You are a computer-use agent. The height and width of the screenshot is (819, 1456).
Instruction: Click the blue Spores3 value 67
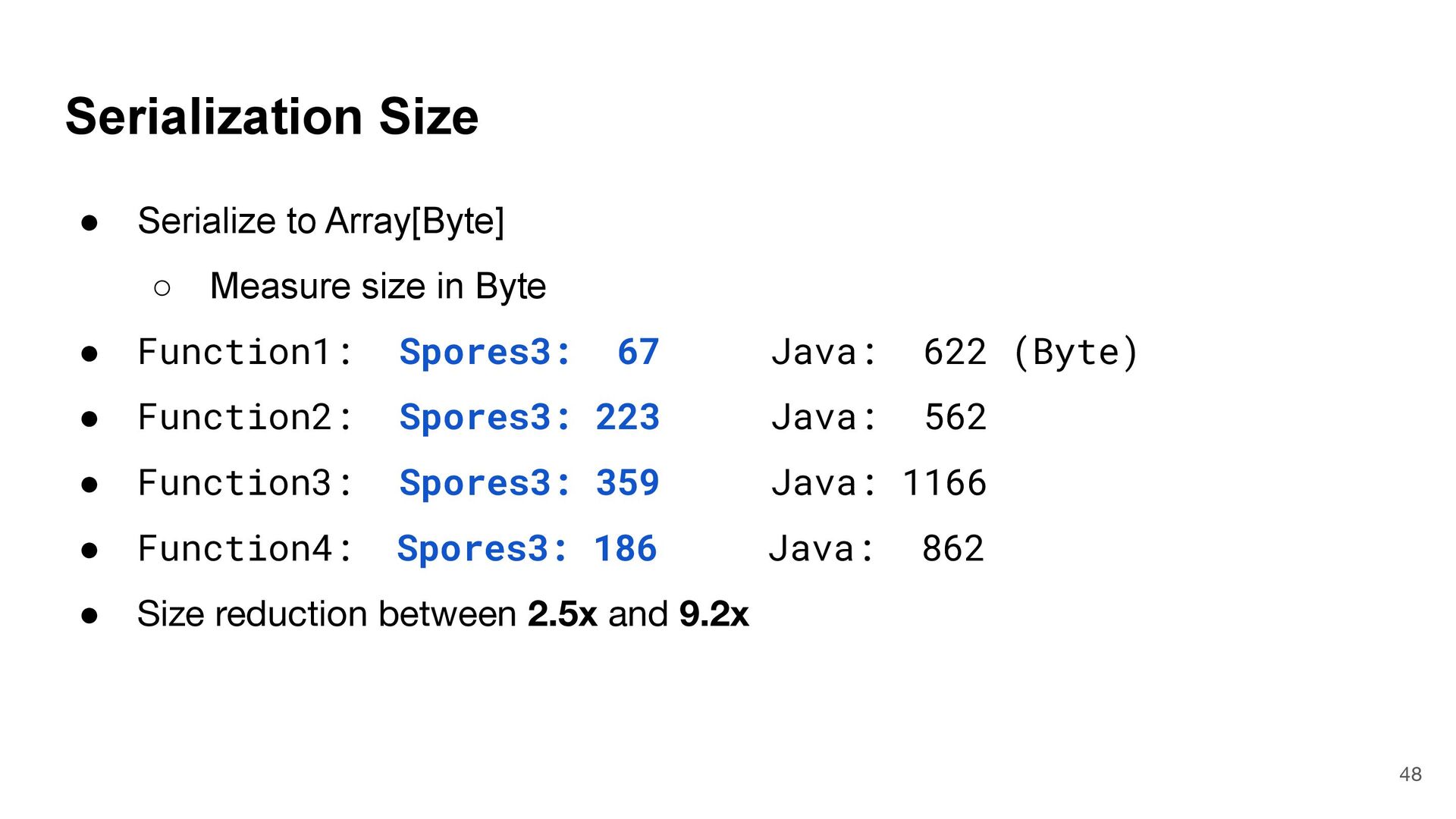coord(638,353)
